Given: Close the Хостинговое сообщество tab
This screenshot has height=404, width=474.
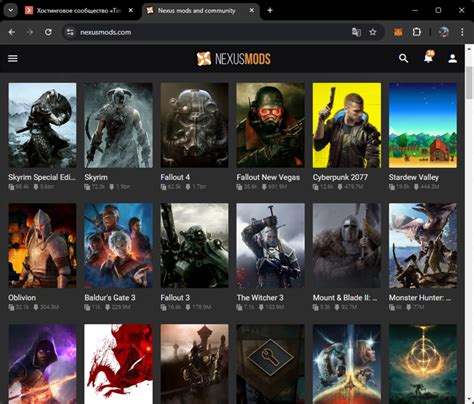Looking at the screenshot, I should tap(131, 10).
